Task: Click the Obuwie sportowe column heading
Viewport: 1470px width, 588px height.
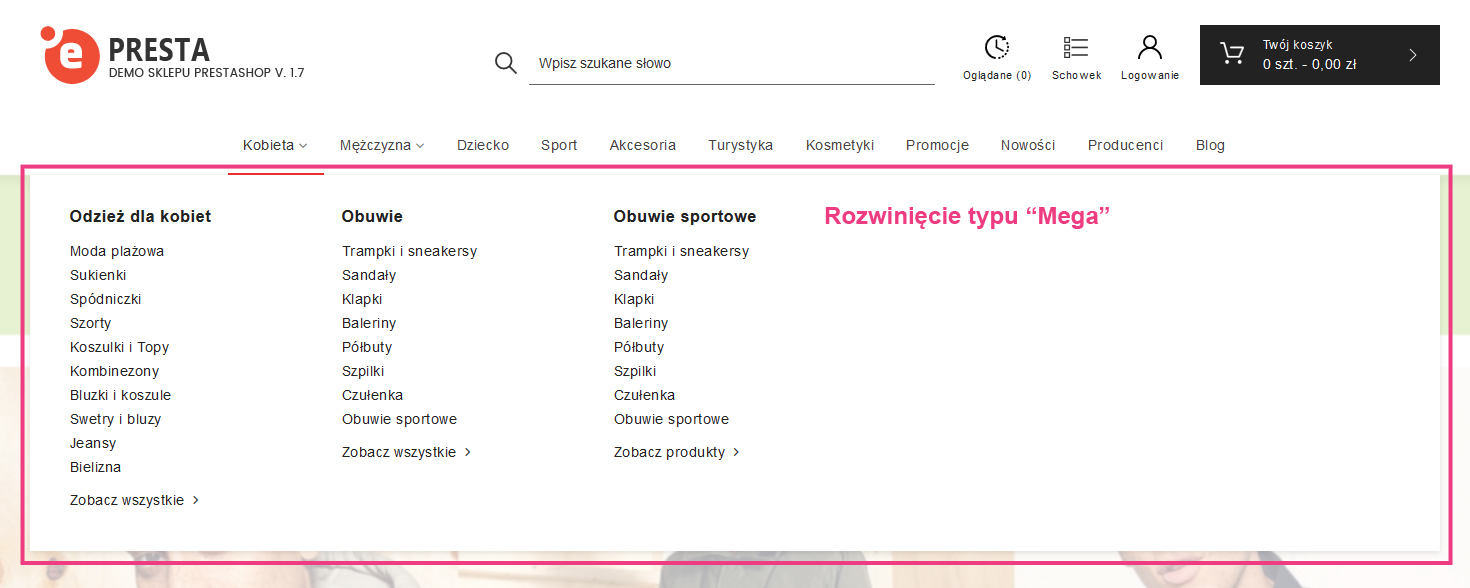Action: pyautogui.click(x=685, y=216)
